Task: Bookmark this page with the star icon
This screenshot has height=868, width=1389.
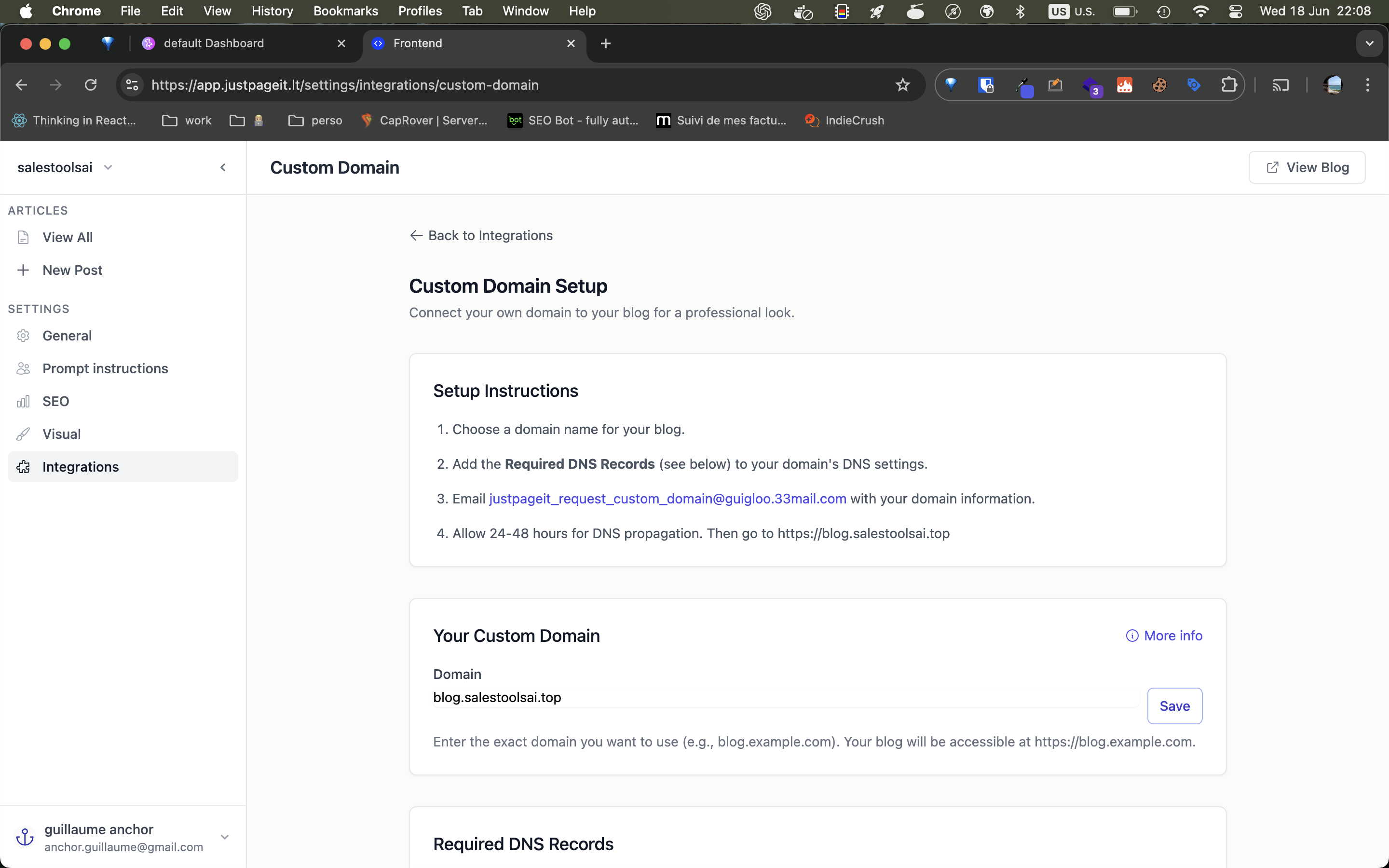Action: (x=903, y=85)
